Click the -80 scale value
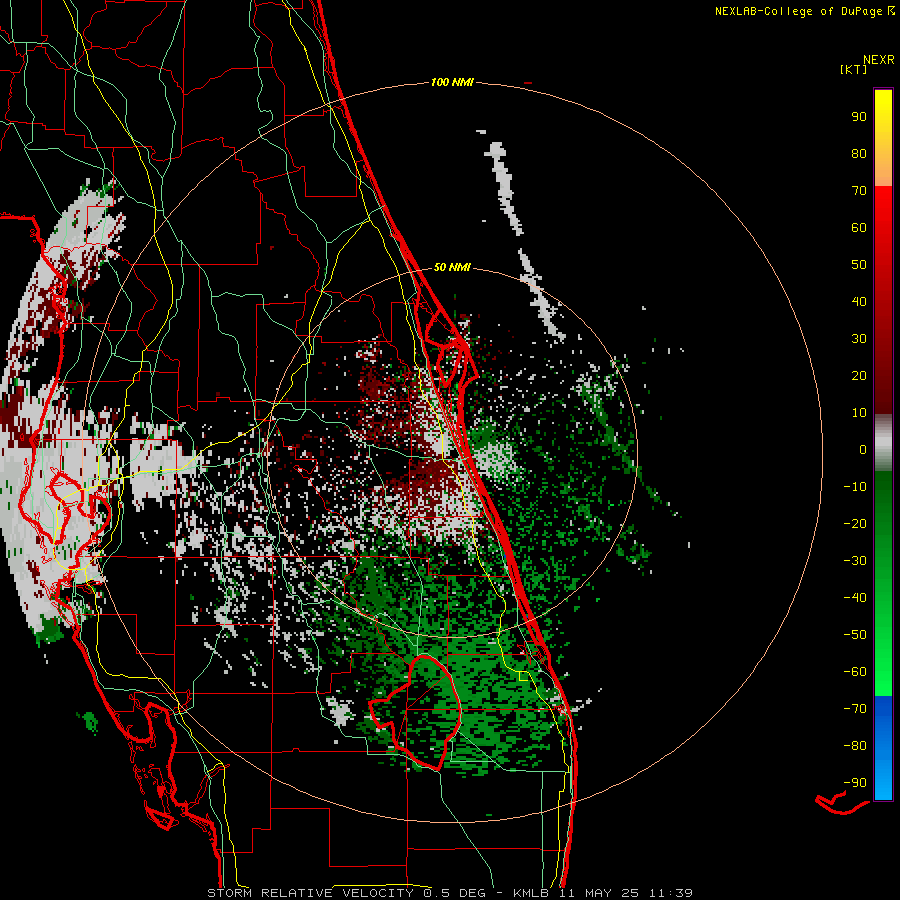The width and height of the screenshot is (900, 900). tap(855, 746)
